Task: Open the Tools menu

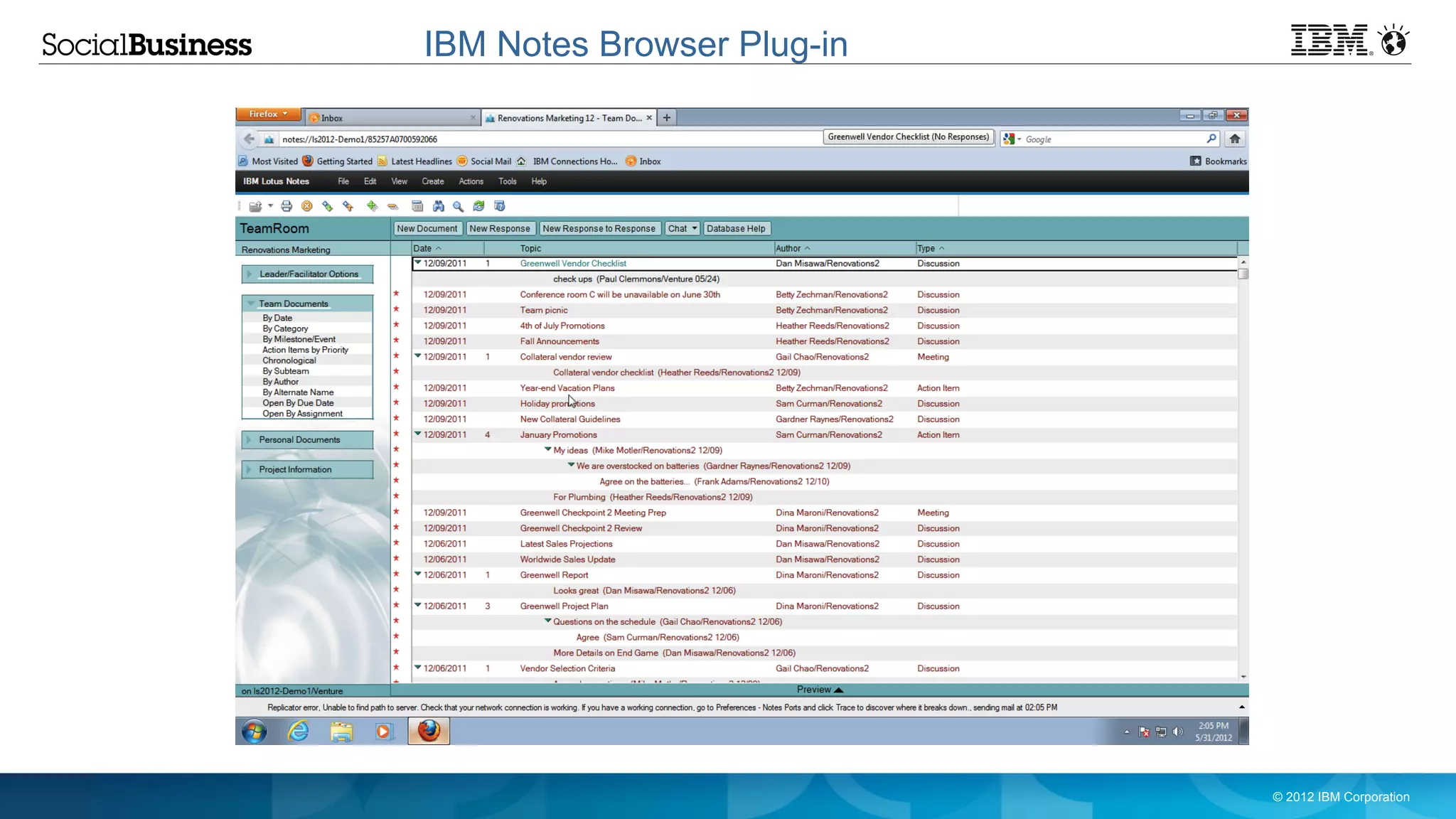Action: click(x=508, y=182)
